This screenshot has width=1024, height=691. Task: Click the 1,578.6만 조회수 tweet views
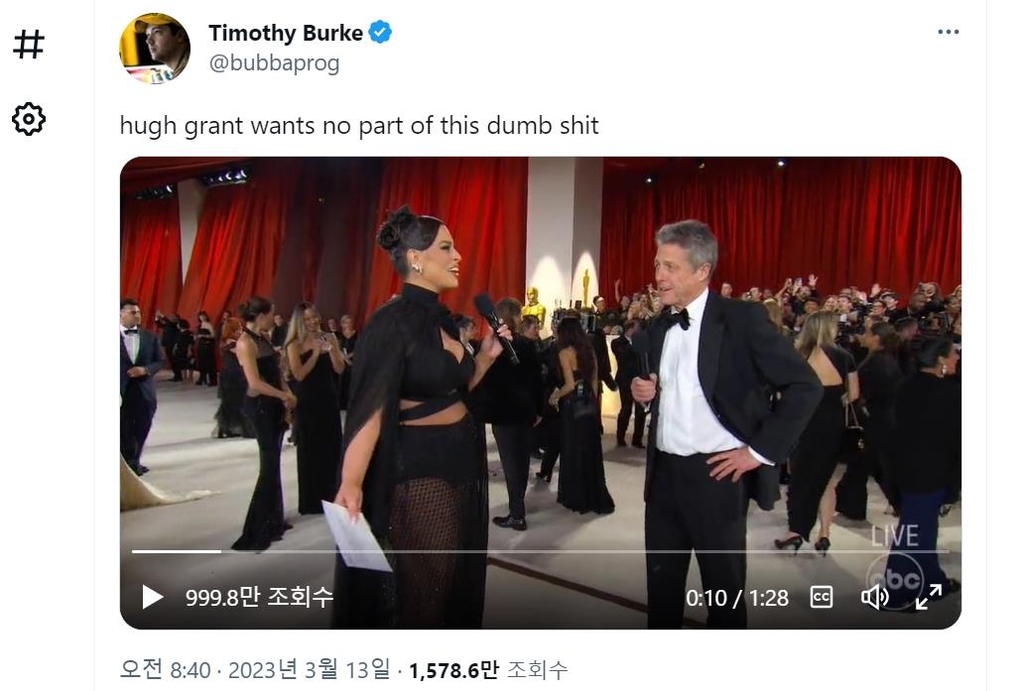click(x=488, y=670)
